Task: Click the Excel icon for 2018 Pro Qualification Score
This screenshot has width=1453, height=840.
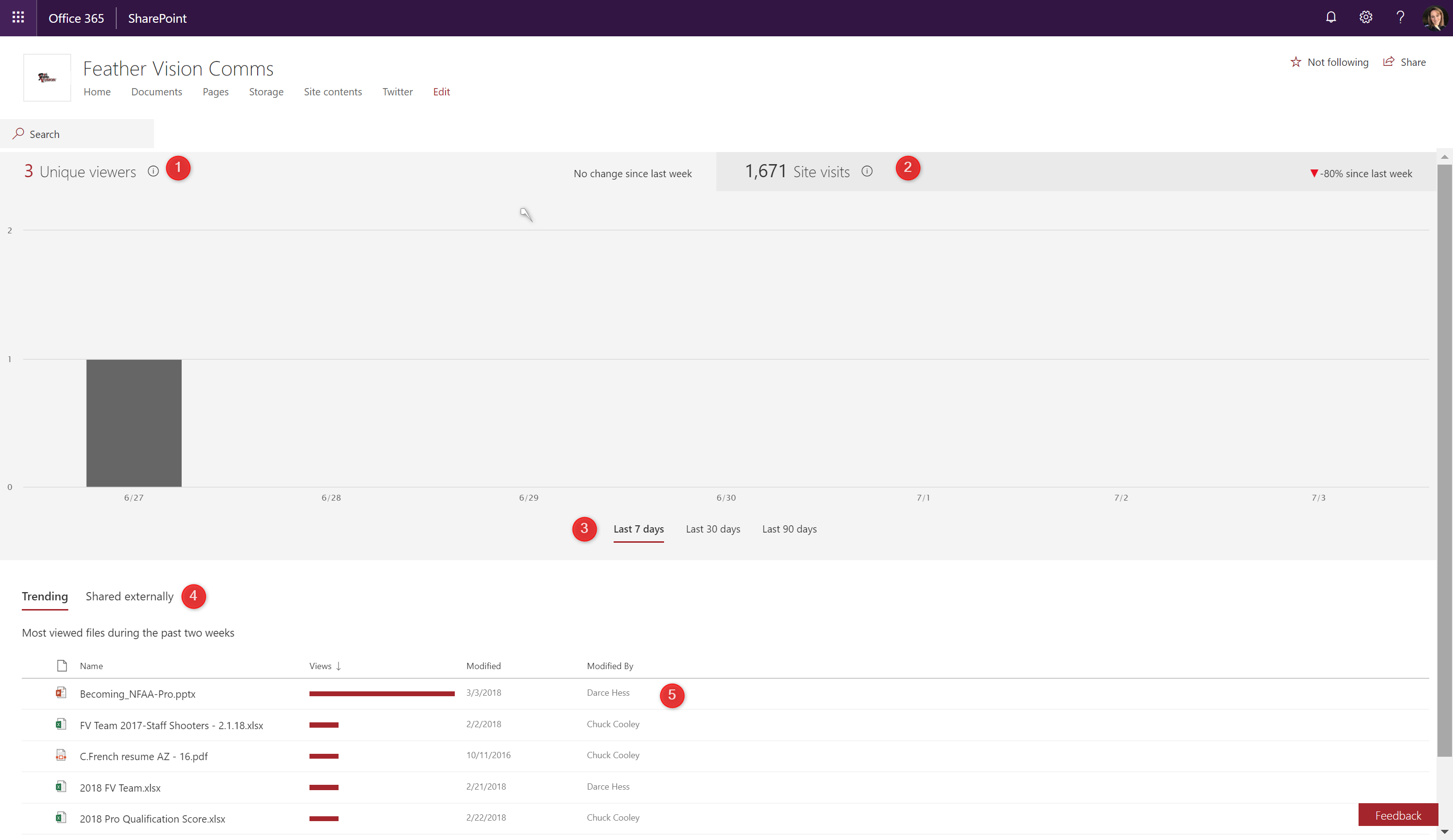Action: [61, 818]
